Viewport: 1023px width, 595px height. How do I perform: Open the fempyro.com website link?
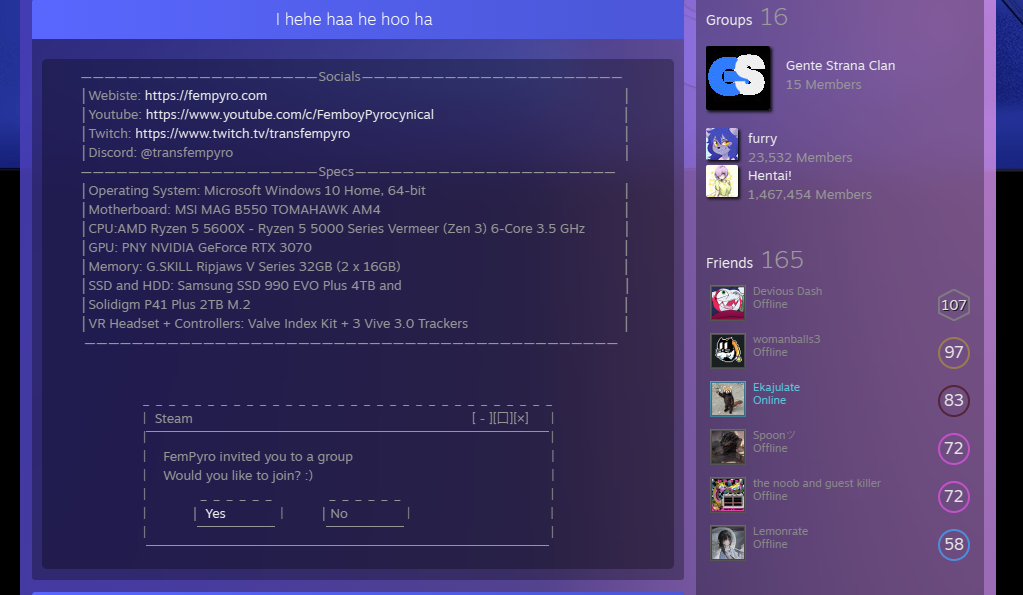click(x=206, y=95)
